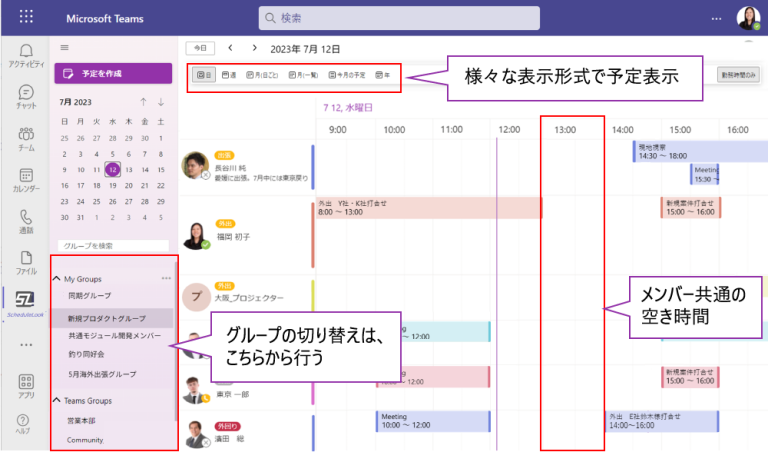Image resolution: width=768 pixels, height=452 pixels.
Task: Go to next day with right arrow
Action: coord(255,47)
